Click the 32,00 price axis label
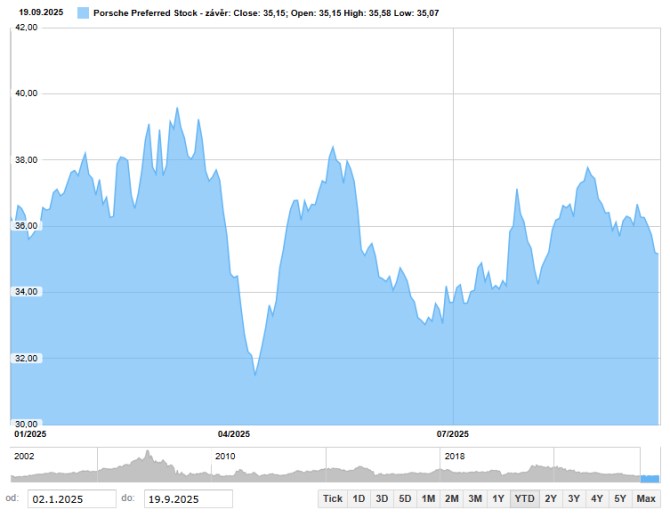Screen dimensions: 670x526 pyautogui.click(x=26, y=358)
